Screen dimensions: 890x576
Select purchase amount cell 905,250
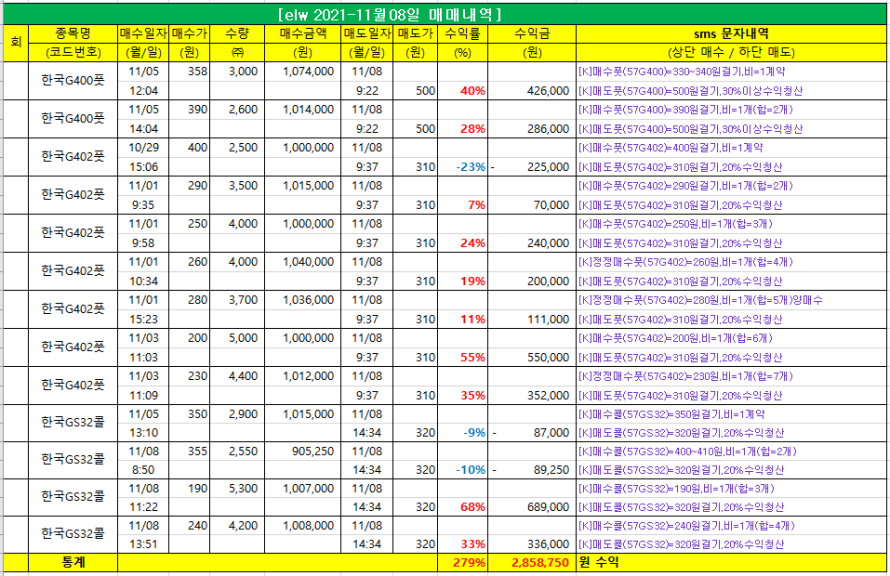pos(303,451)
